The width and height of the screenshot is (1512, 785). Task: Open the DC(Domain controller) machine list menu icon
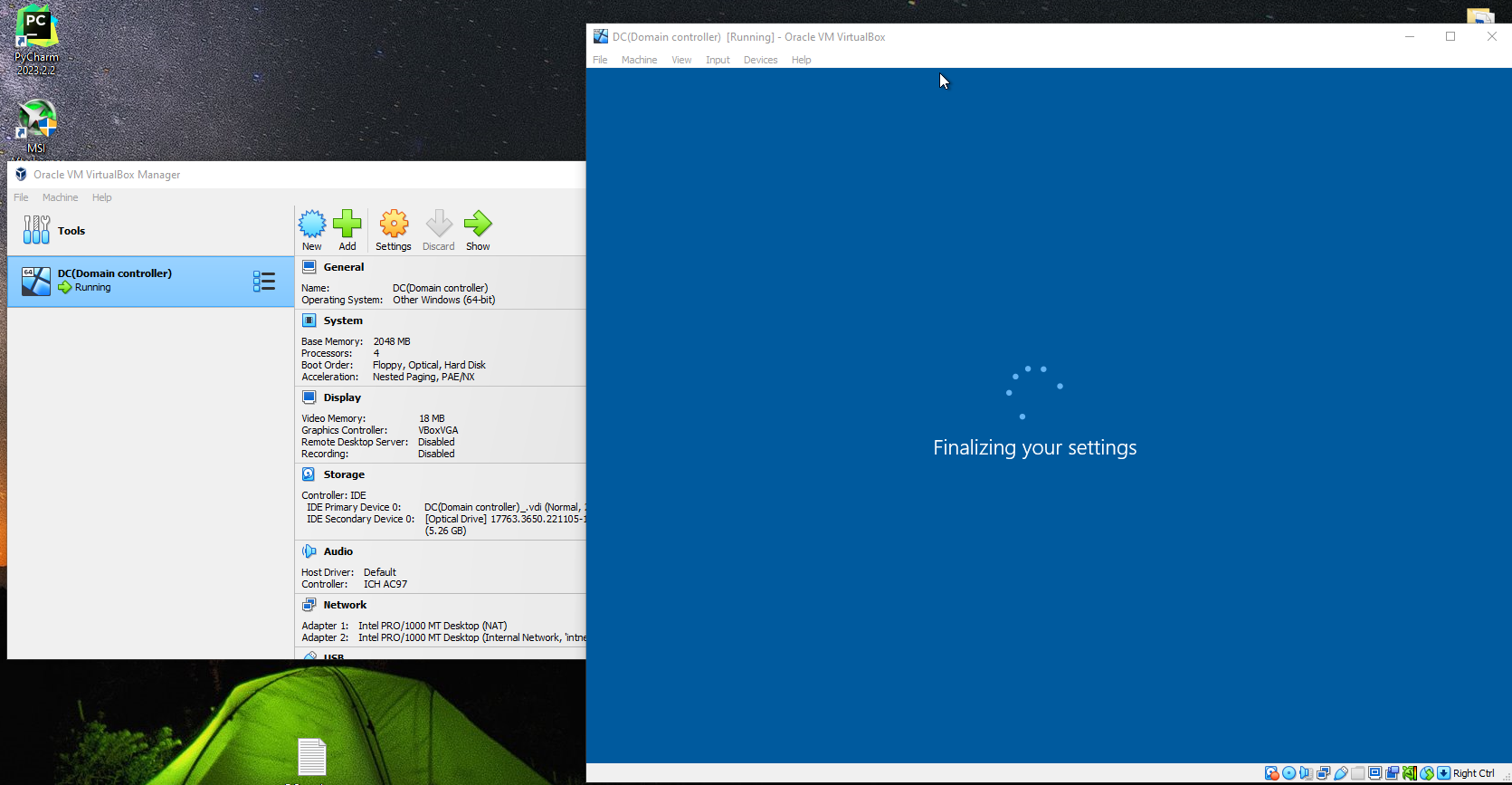click(x=264, y=282)
